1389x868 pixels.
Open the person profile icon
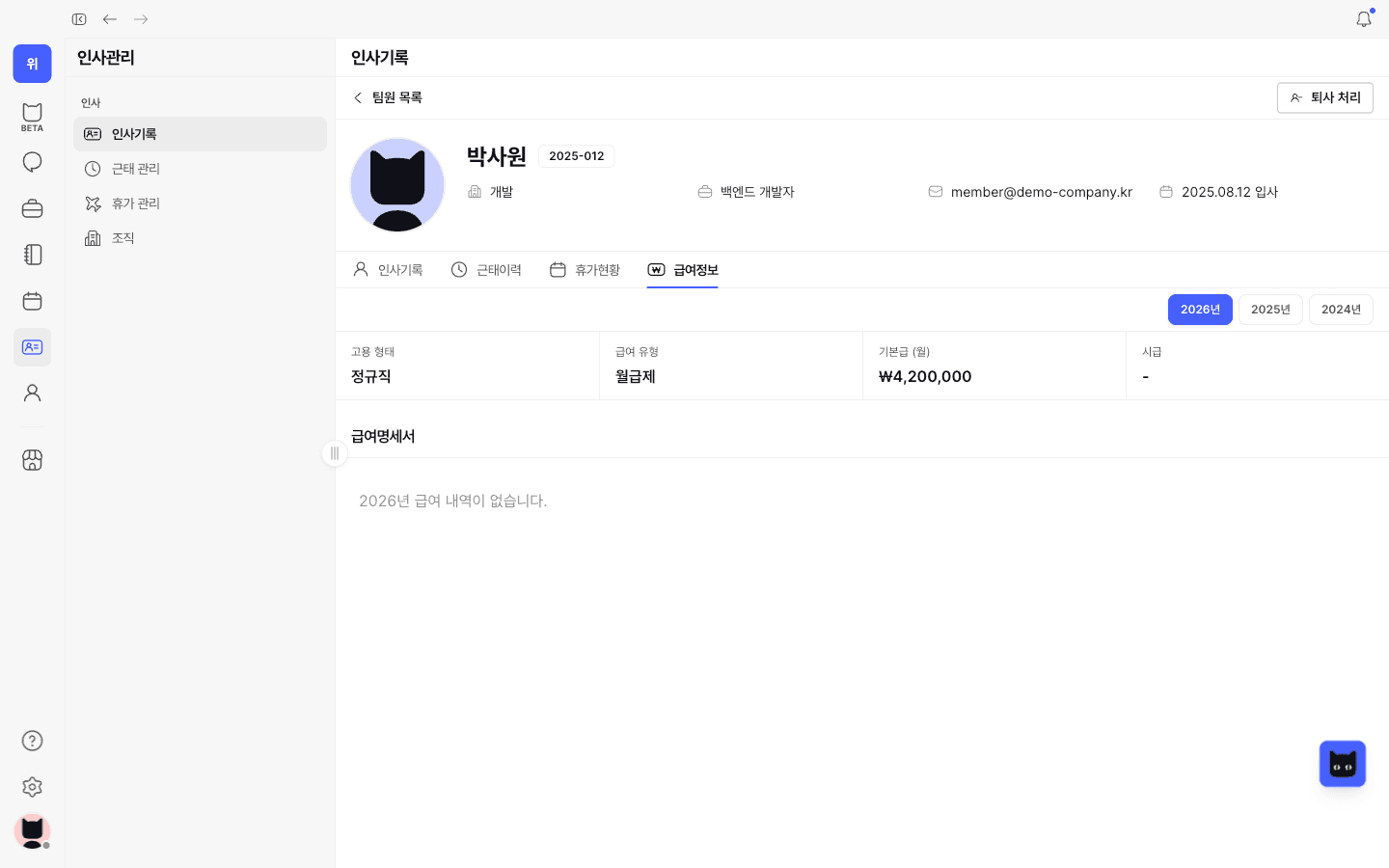pyautogui.click(x=32, y=393)
